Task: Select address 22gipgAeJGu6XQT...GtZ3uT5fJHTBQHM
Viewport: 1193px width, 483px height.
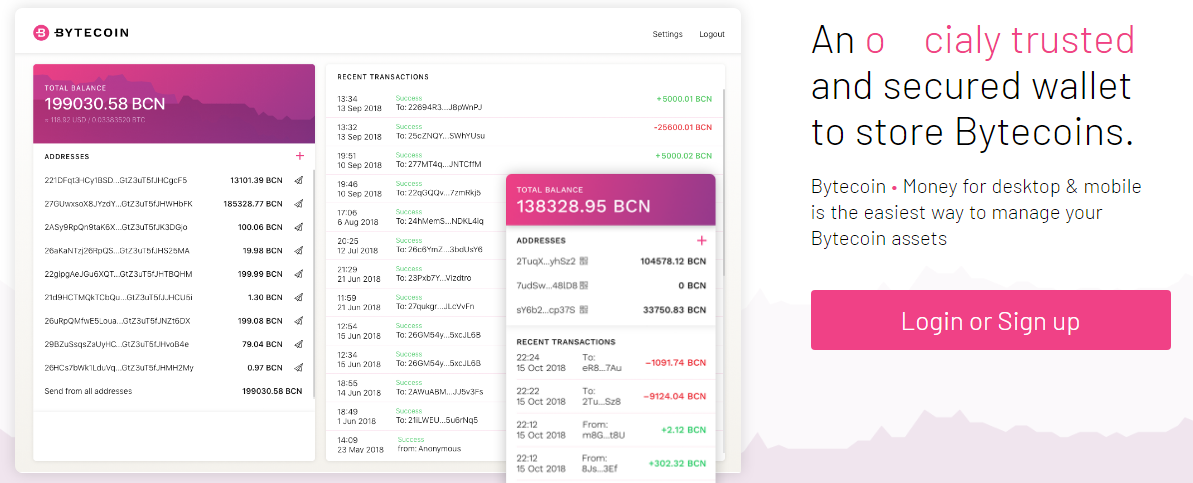Action: point(118,274)
